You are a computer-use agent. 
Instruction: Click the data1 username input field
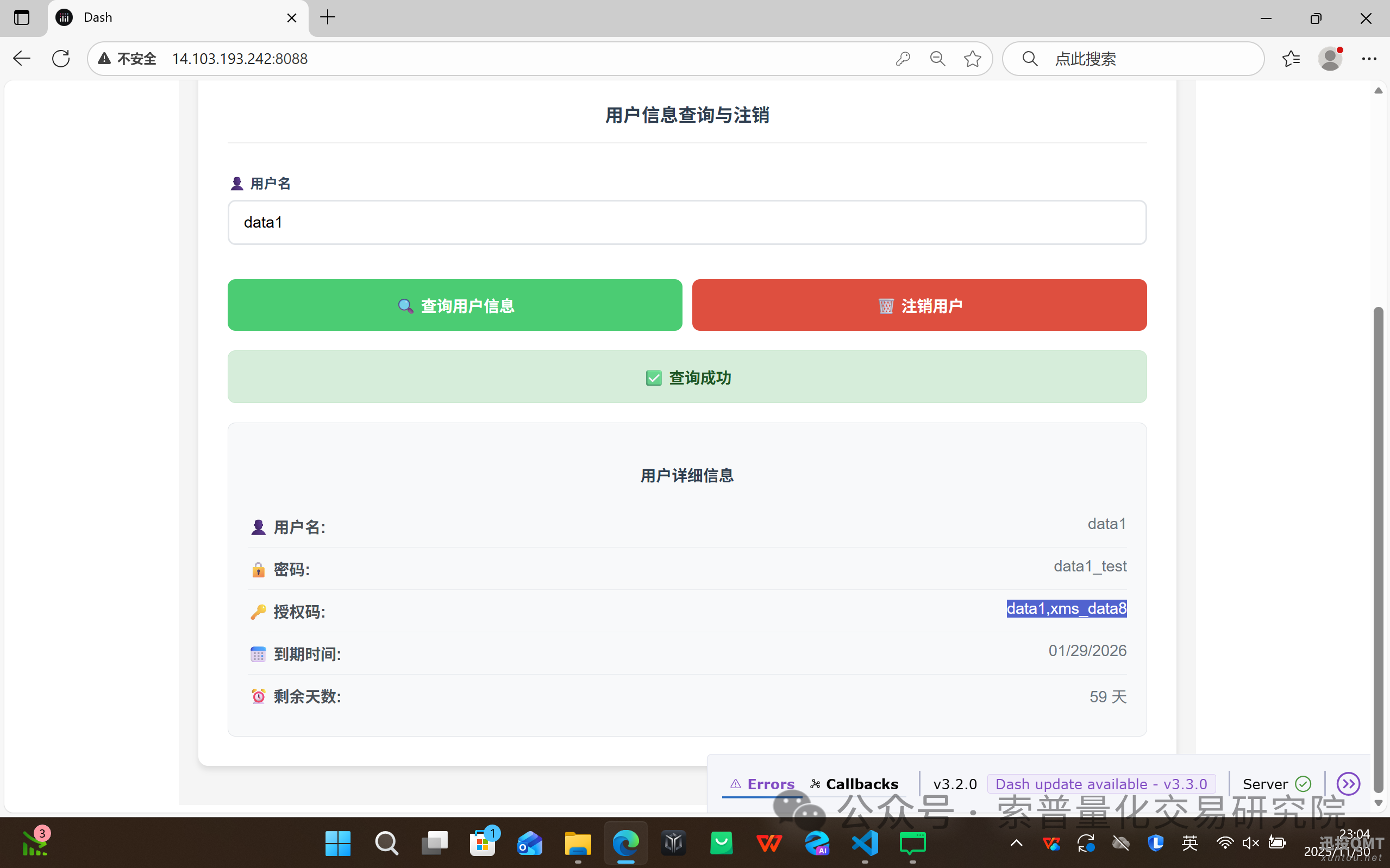(686, 222)
